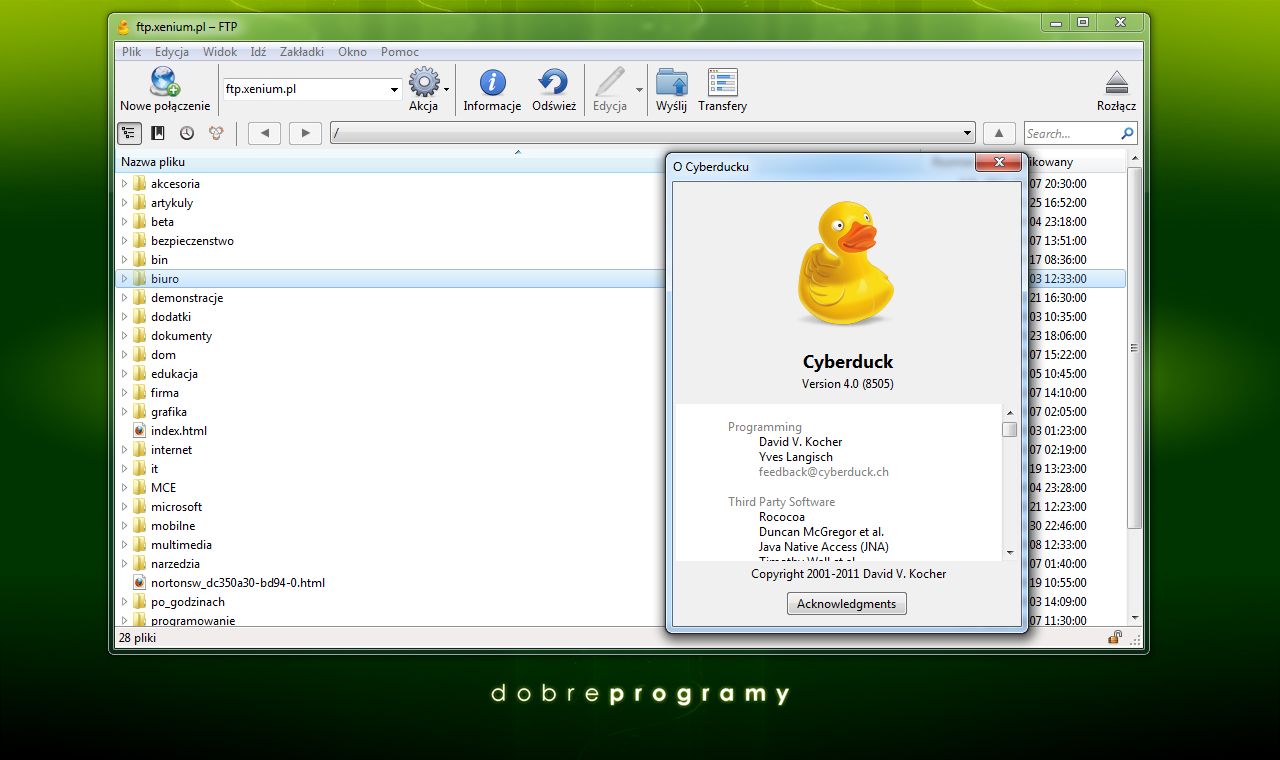The image size is (1280, 760).
Task: Open the Edycja menu in menu bar
Action: pyautogui.click(x=172, y=52)
